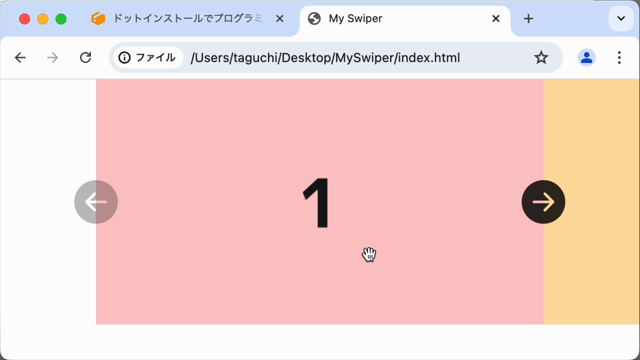
Task: Reload the page with refresh icon
Action: (x=85, y=58)
